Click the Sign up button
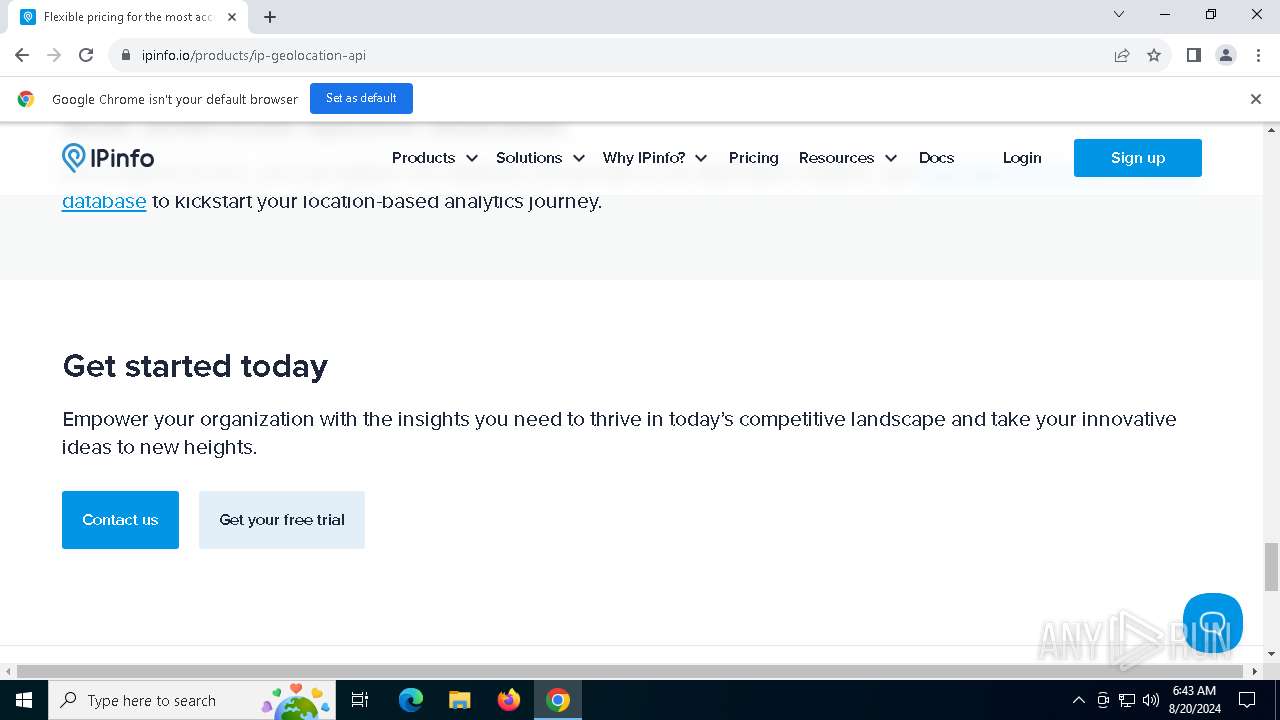The height and width of the screenshot is (720, 1280). (1138, 158)
